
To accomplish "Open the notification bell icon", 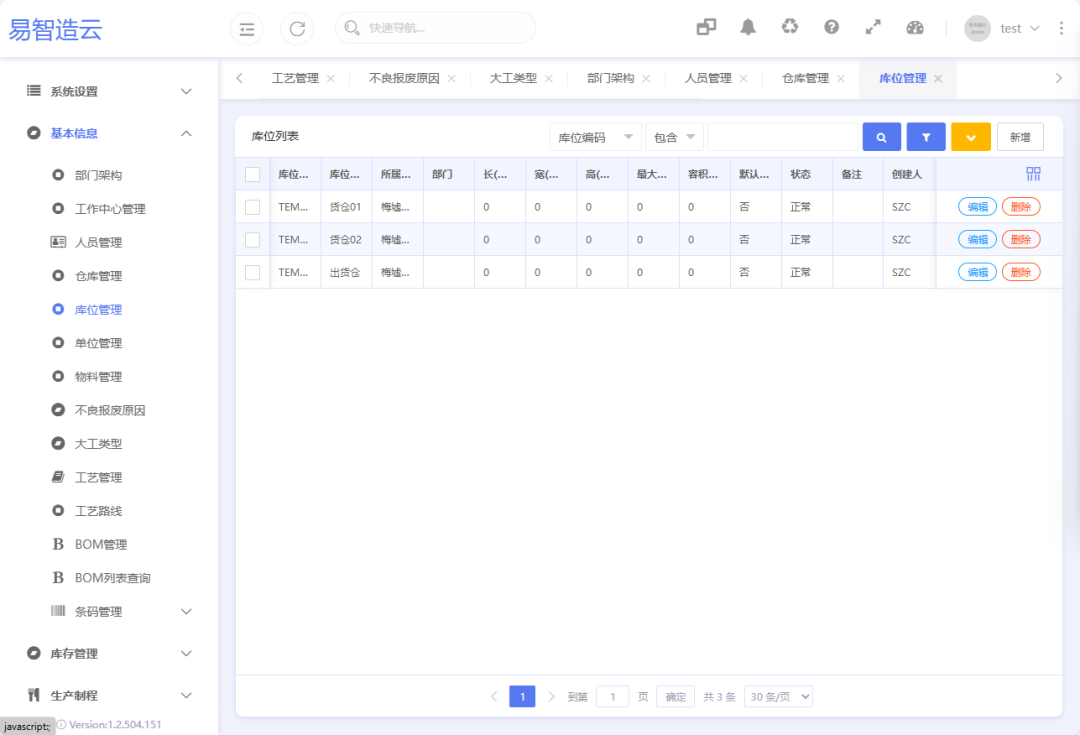I will tap(748, 28).
